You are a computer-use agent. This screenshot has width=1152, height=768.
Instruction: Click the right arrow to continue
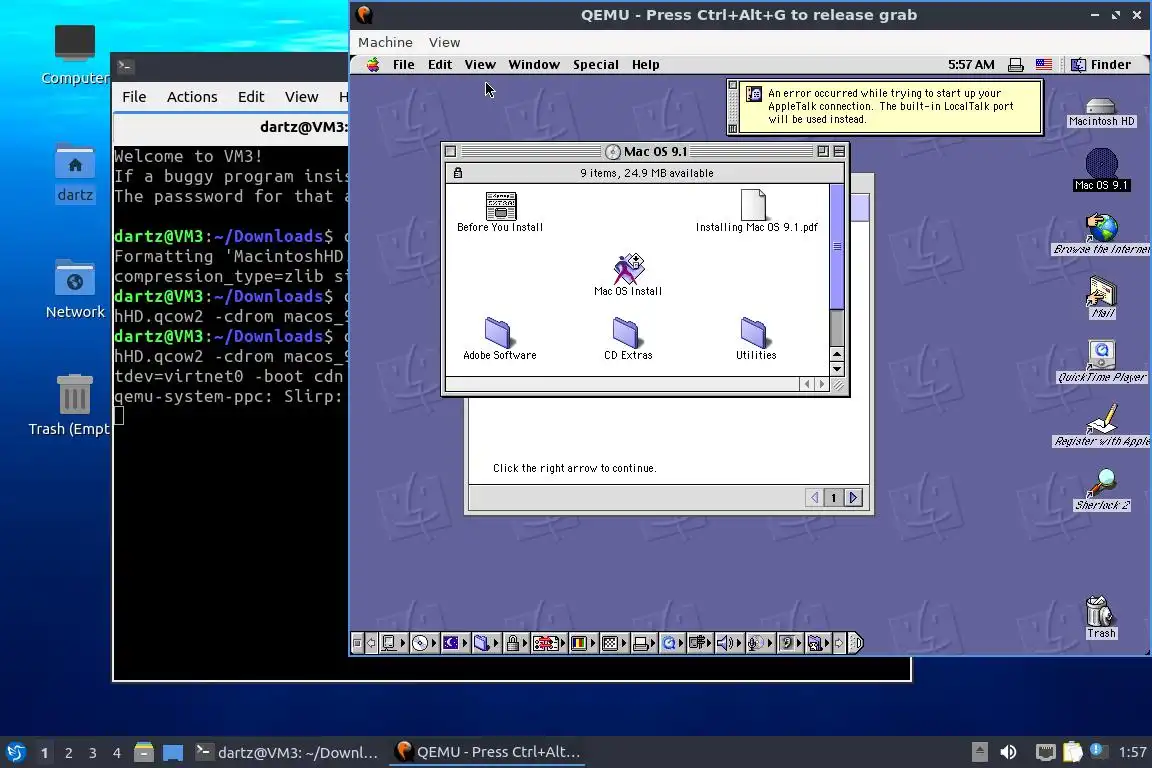tap(853, 498)
